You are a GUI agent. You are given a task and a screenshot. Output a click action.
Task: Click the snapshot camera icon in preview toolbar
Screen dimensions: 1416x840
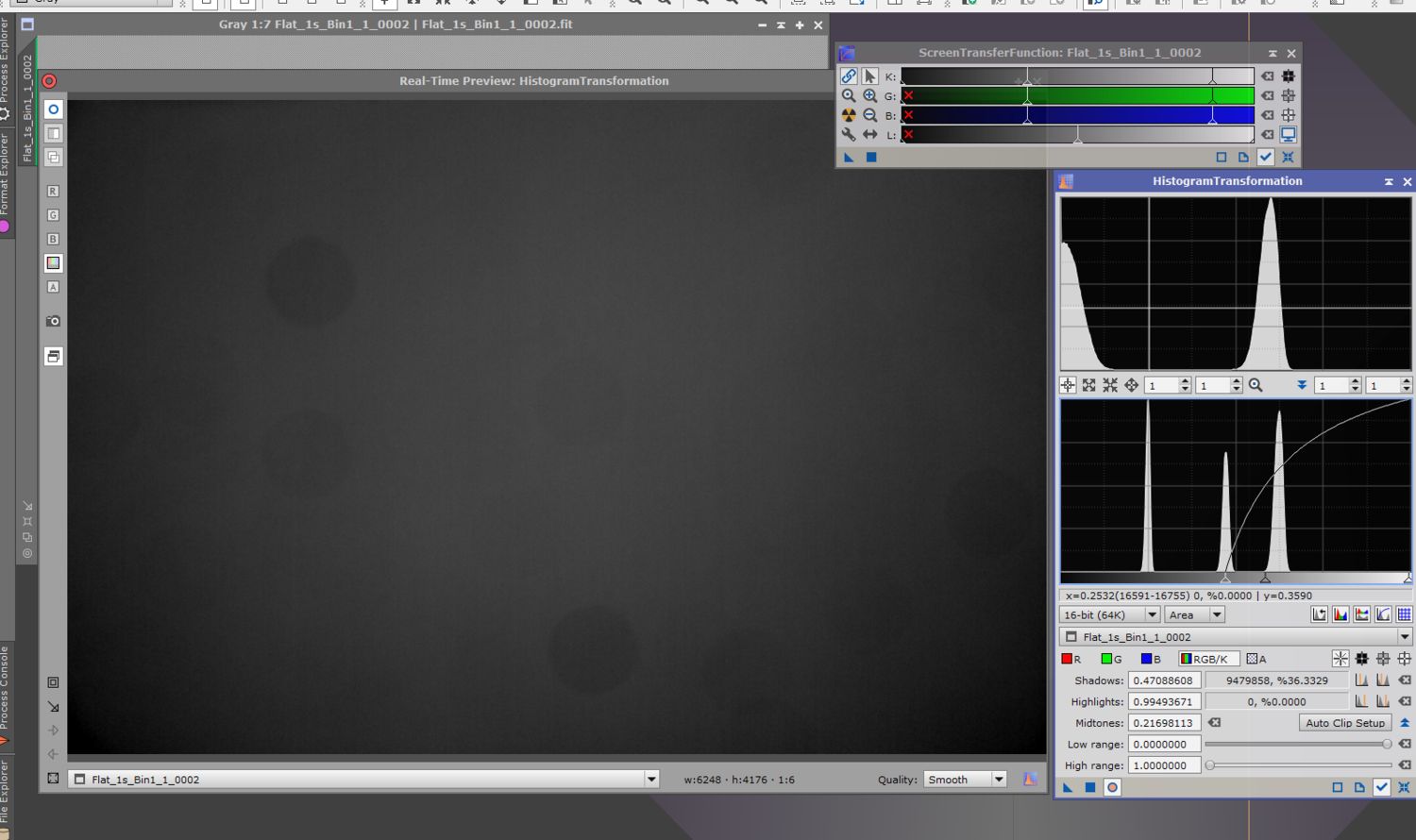53,321
